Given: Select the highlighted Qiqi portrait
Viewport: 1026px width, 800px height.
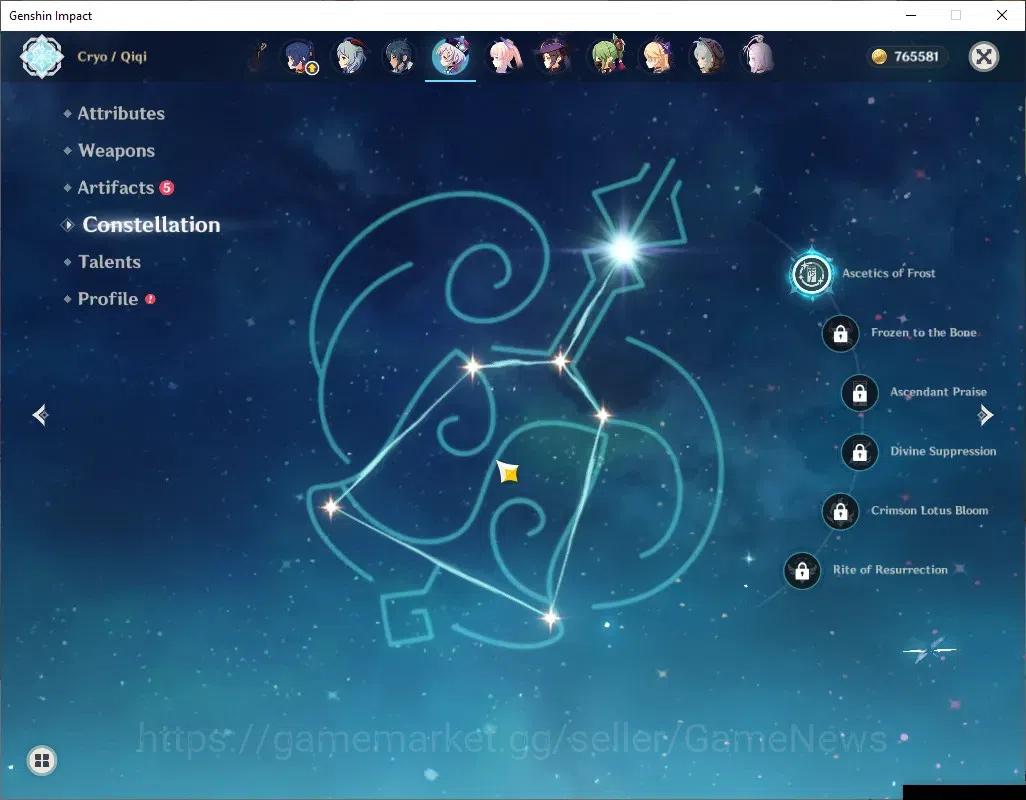Looking at the screenshot, I should pyautogui.click(x=450, y=56).
